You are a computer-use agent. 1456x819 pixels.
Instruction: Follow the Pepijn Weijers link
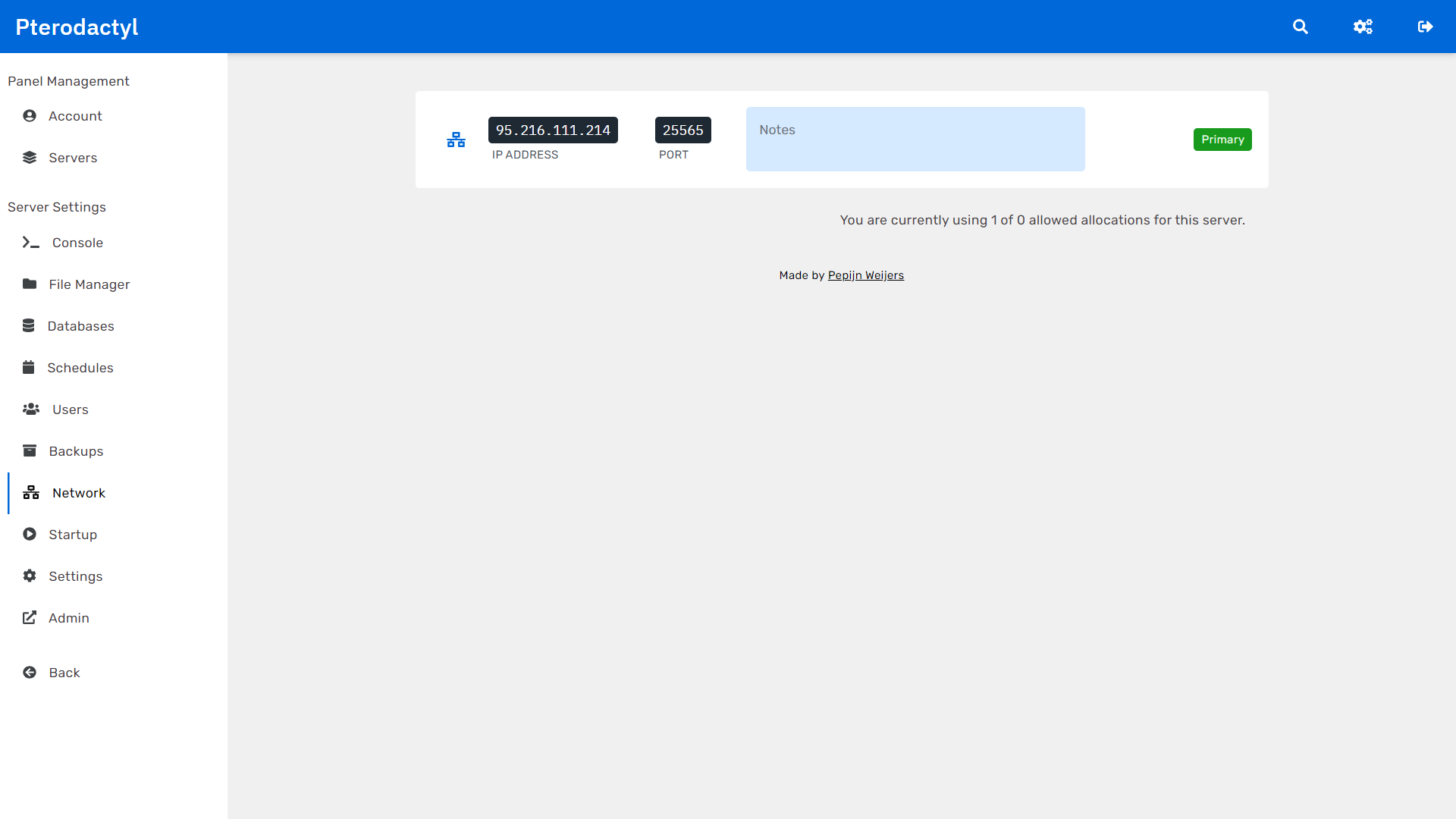[865, 275]
